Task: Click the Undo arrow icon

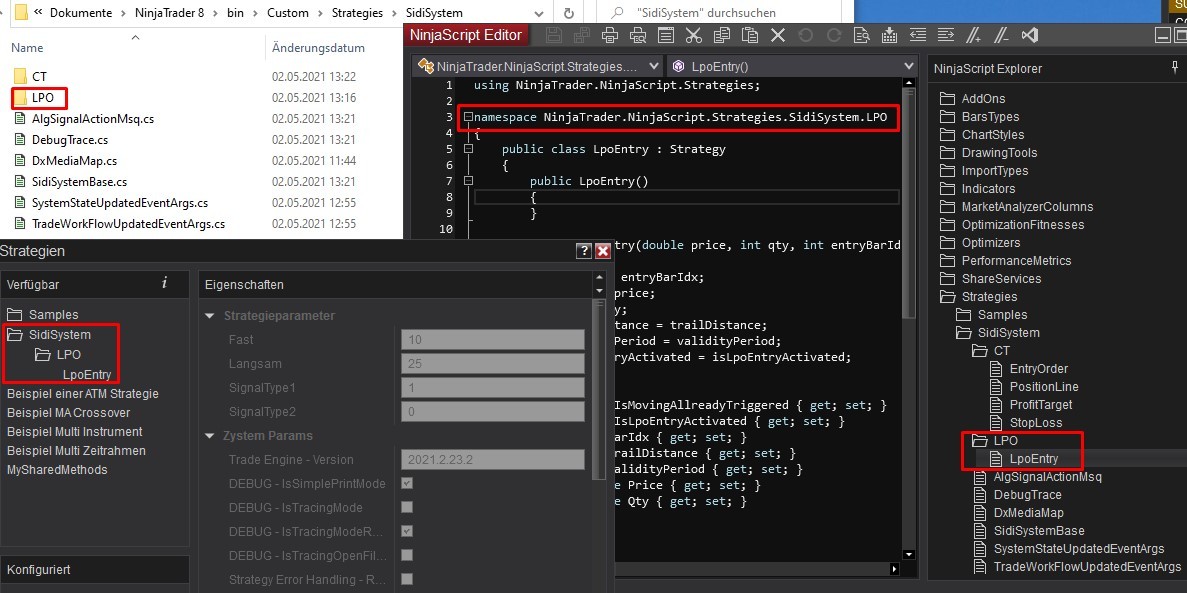Action: (x=805, y=35)
